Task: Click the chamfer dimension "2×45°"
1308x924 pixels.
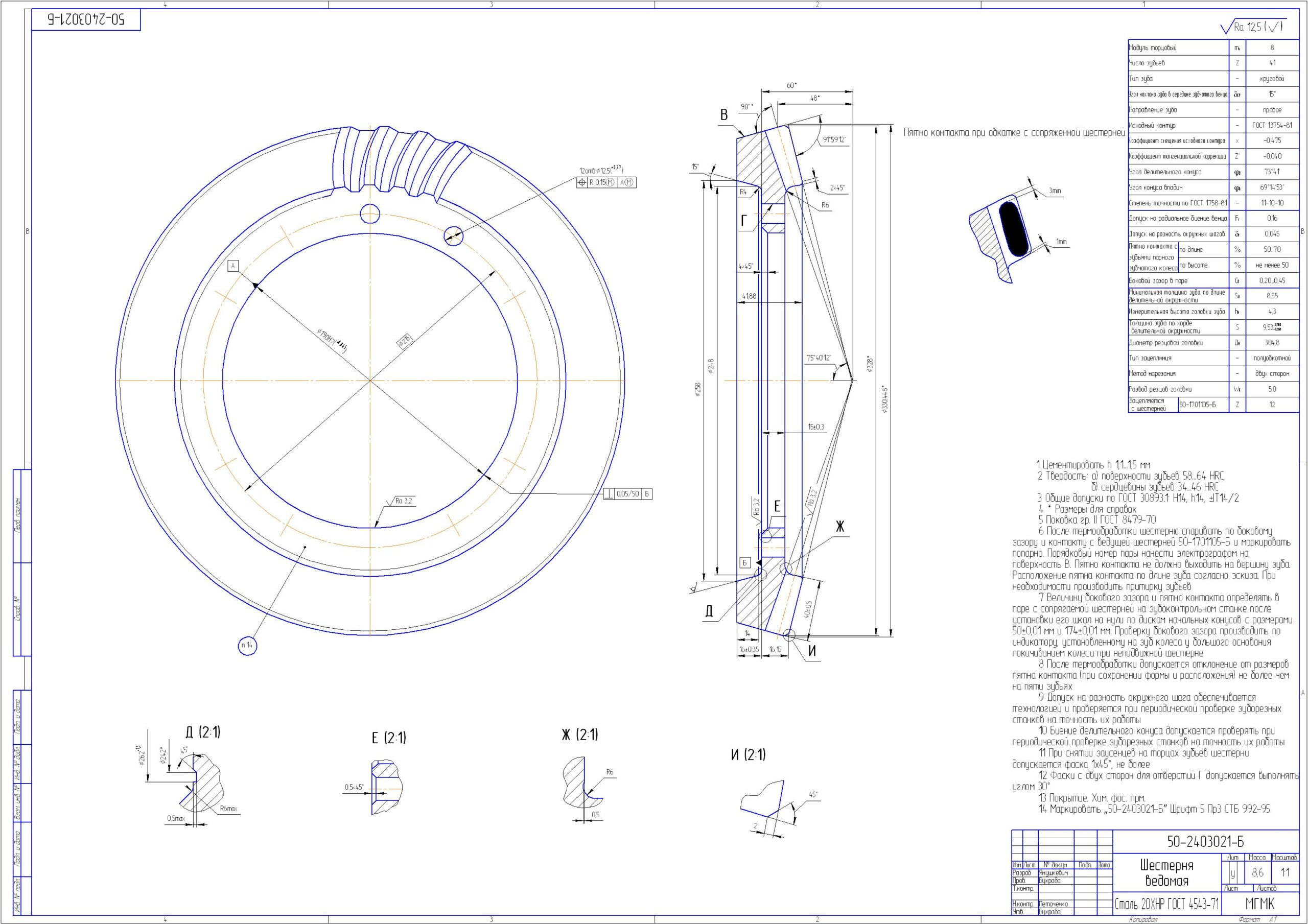Action: pyautogui.click(x=838, y=187)
